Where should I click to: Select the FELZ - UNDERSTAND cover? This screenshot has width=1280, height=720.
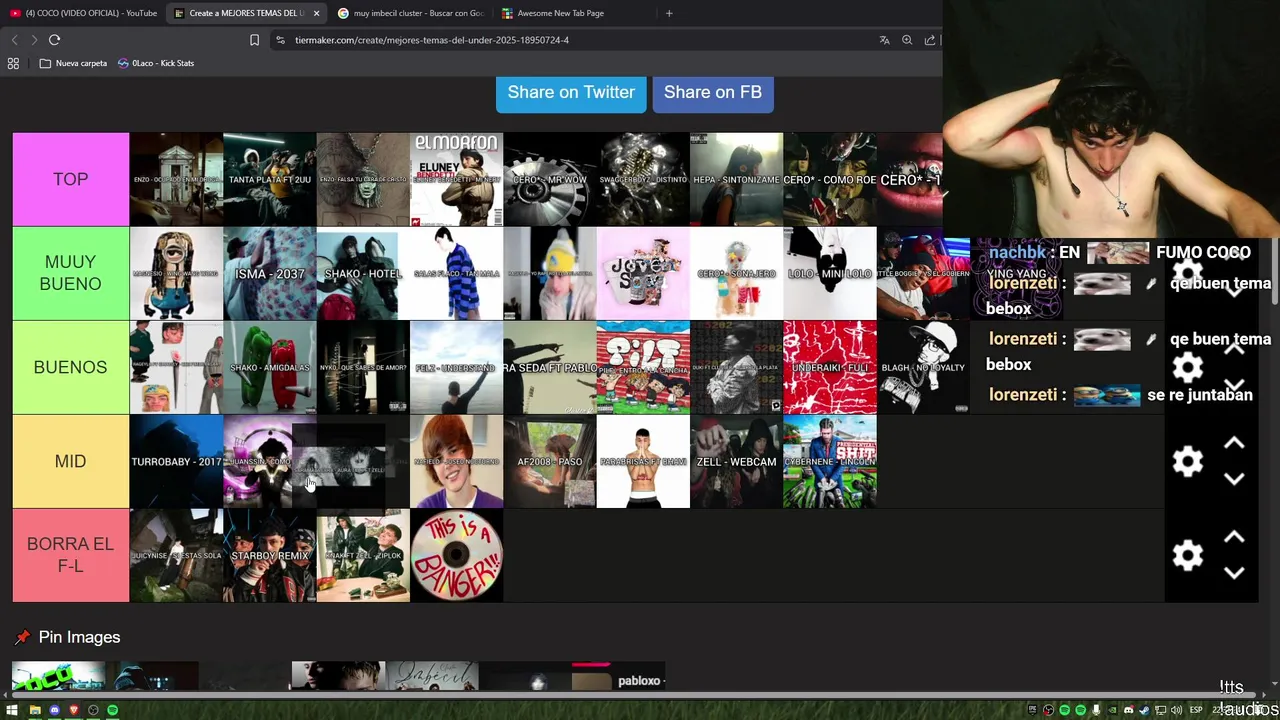[456, 367]
